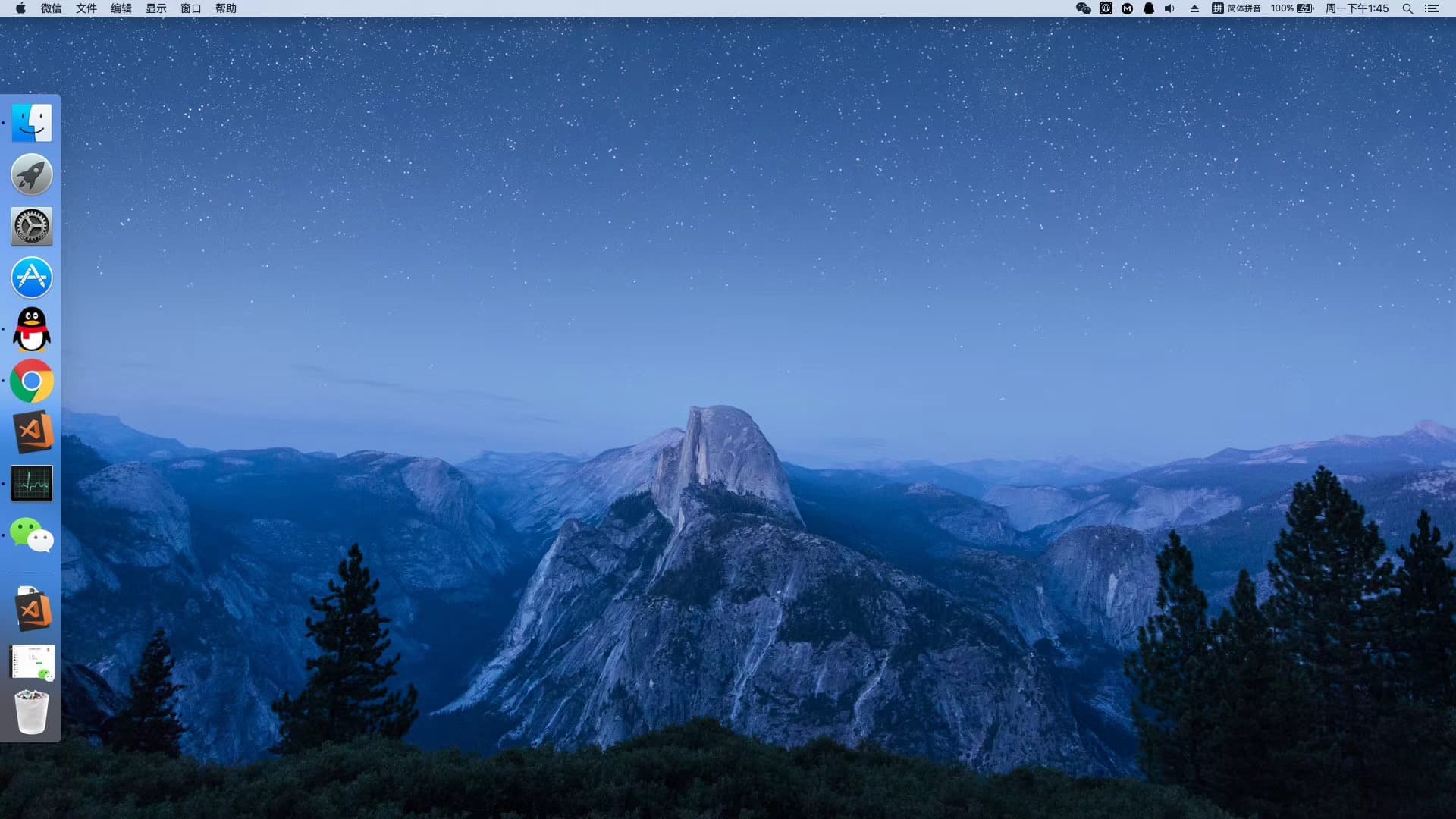Show Notification Center list icon

(1432, 8)
